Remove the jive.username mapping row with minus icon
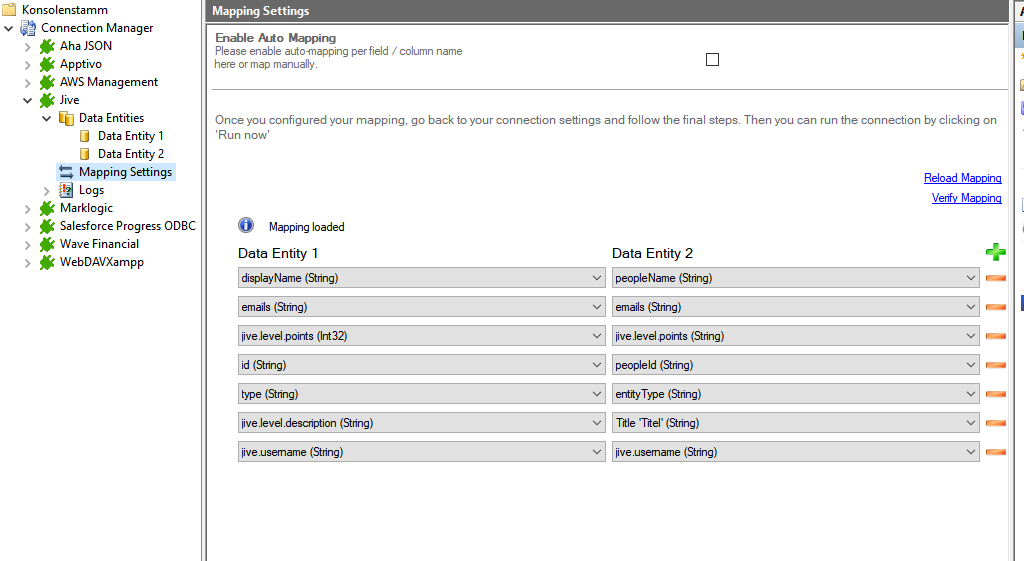This screenshot has width=1024, height=561. tap(995, 452)
